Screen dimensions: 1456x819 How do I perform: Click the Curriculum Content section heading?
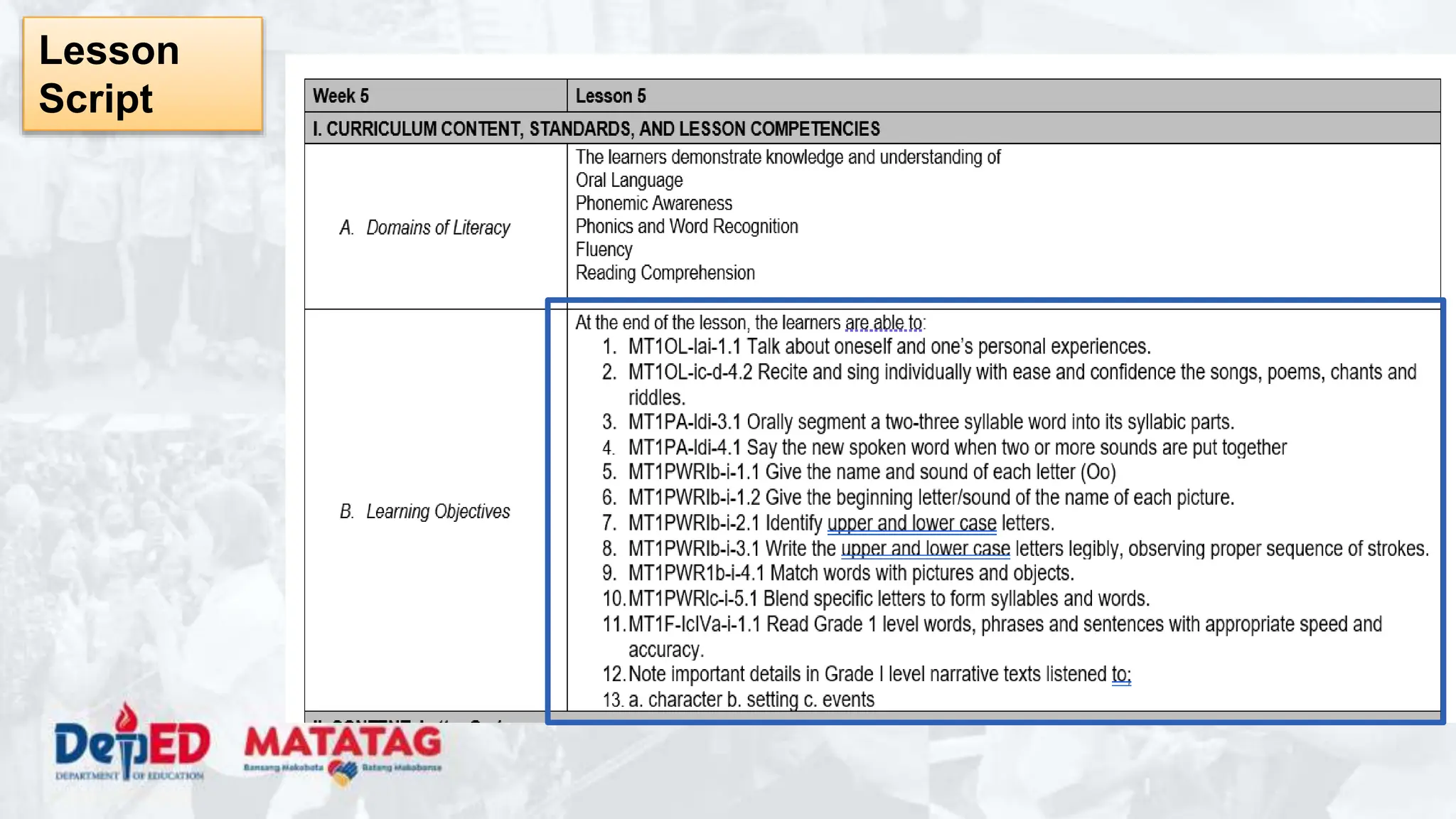(x=596, y=129)
